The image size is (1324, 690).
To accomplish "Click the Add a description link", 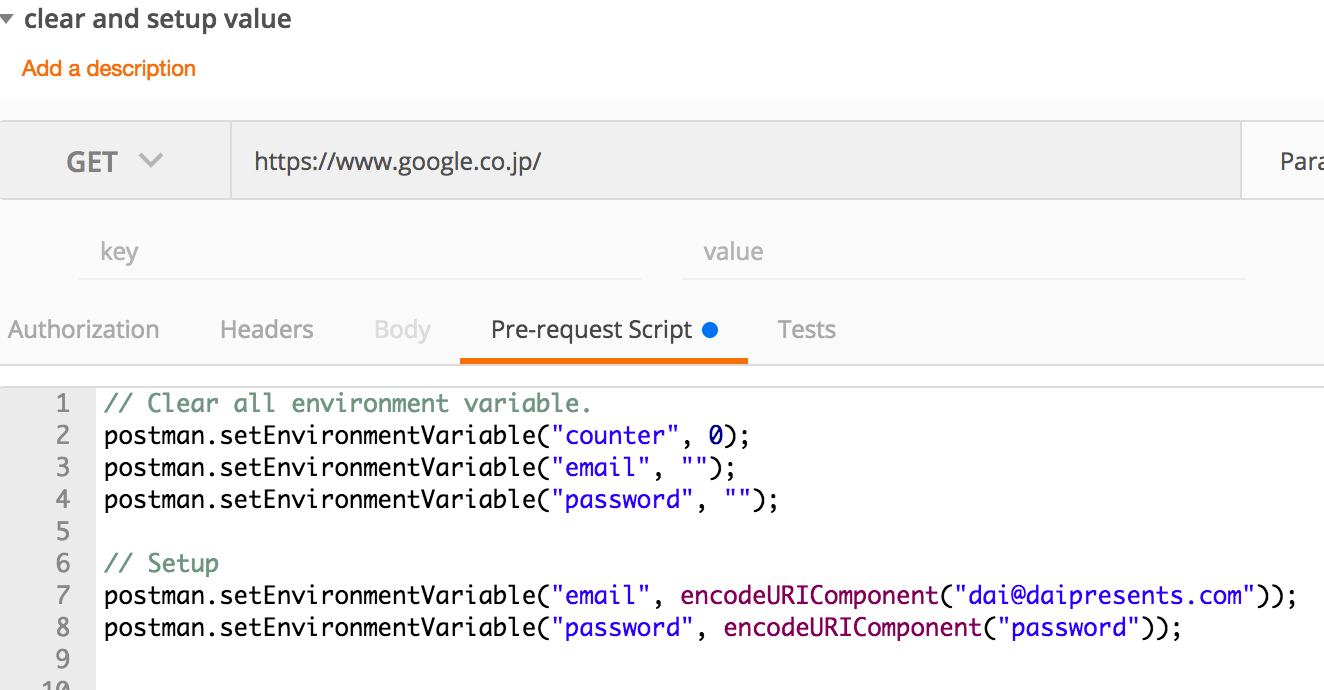I will click(x=109, y=69).
